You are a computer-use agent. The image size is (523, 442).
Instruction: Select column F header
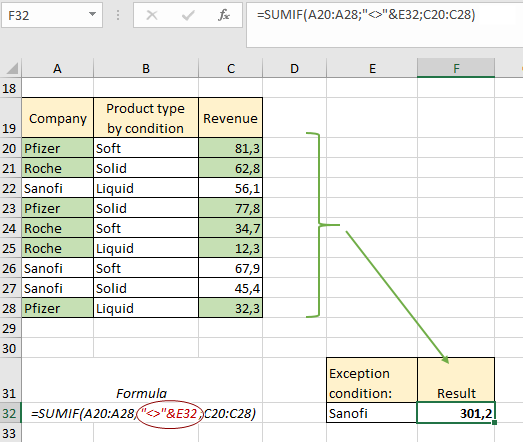click(x=456, y=68)
